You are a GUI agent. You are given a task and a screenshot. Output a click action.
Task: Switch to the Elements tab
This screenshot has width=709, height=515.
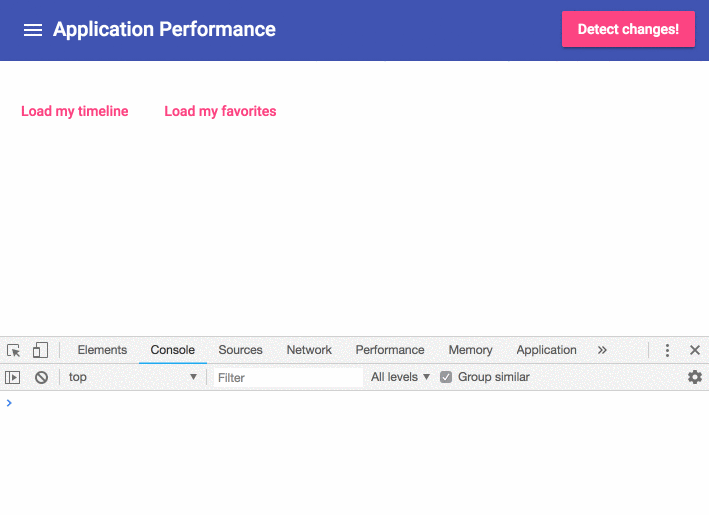coord(102,350)
